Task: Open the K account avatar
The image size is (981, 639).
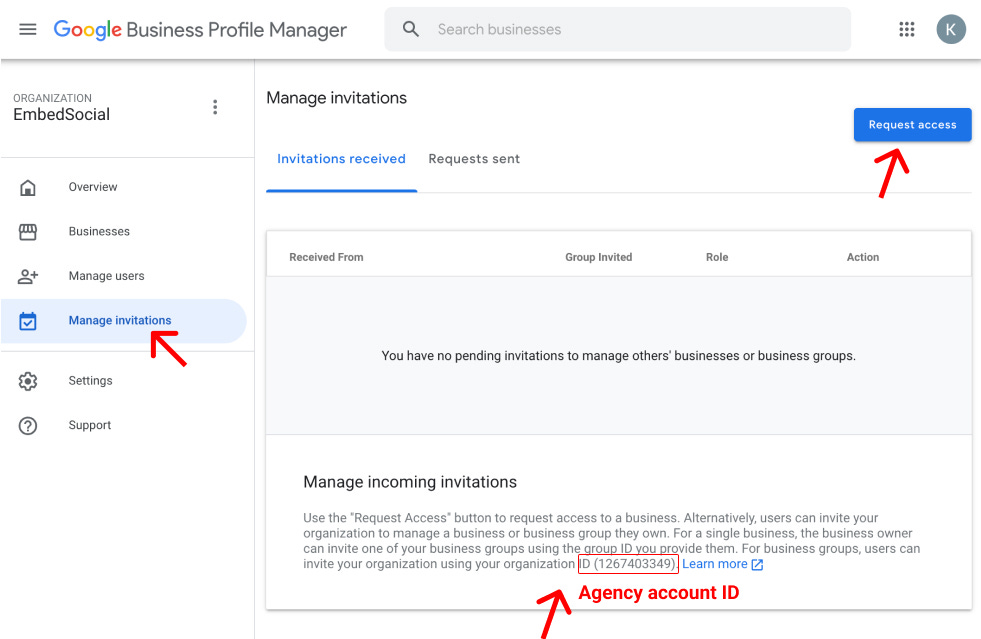Action: point(951,29)
